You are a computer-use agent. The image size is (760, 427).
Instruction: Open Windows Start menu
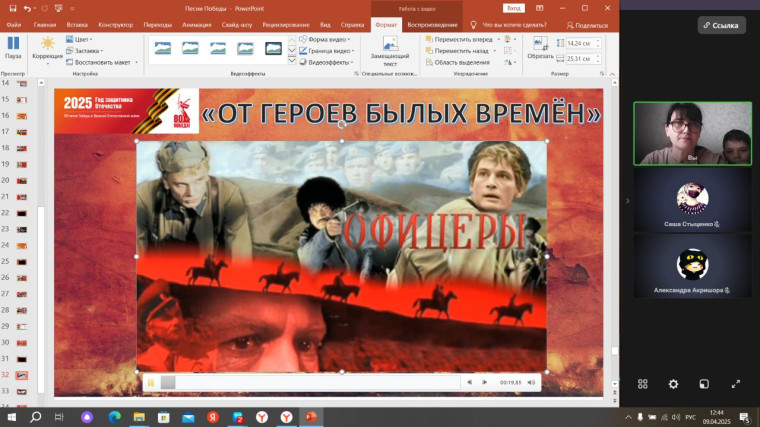click(x=12, y=417)
